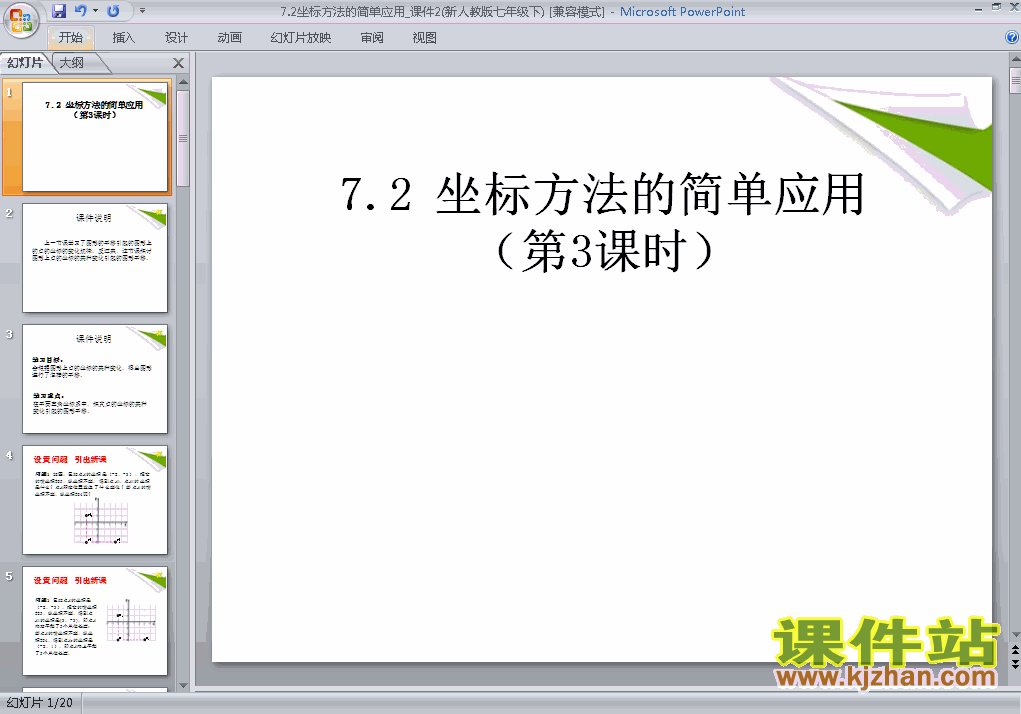Open the 幻灯片放映 ribbon tab
The image size is (1021, 714).
[301, 38]
